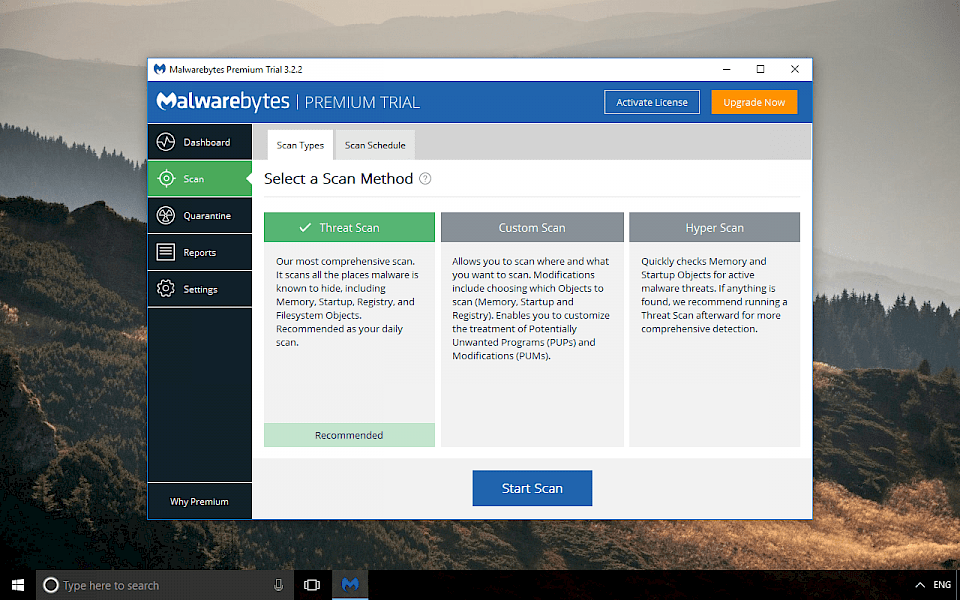
Task: Switch to the Scan Schedule tab
Action: tap(375, 145)
